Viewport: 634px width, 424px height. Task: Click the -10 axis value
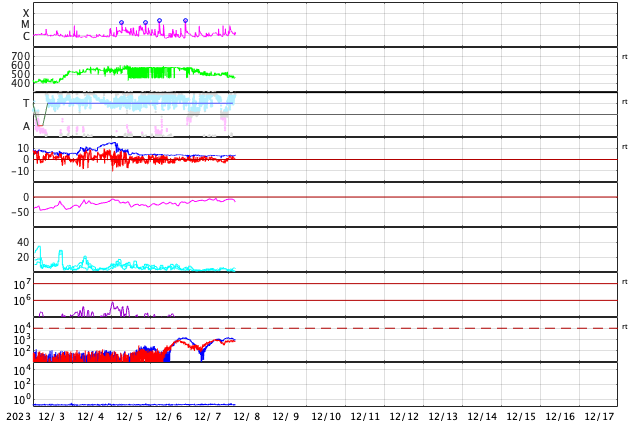click(x=20, y=171)
